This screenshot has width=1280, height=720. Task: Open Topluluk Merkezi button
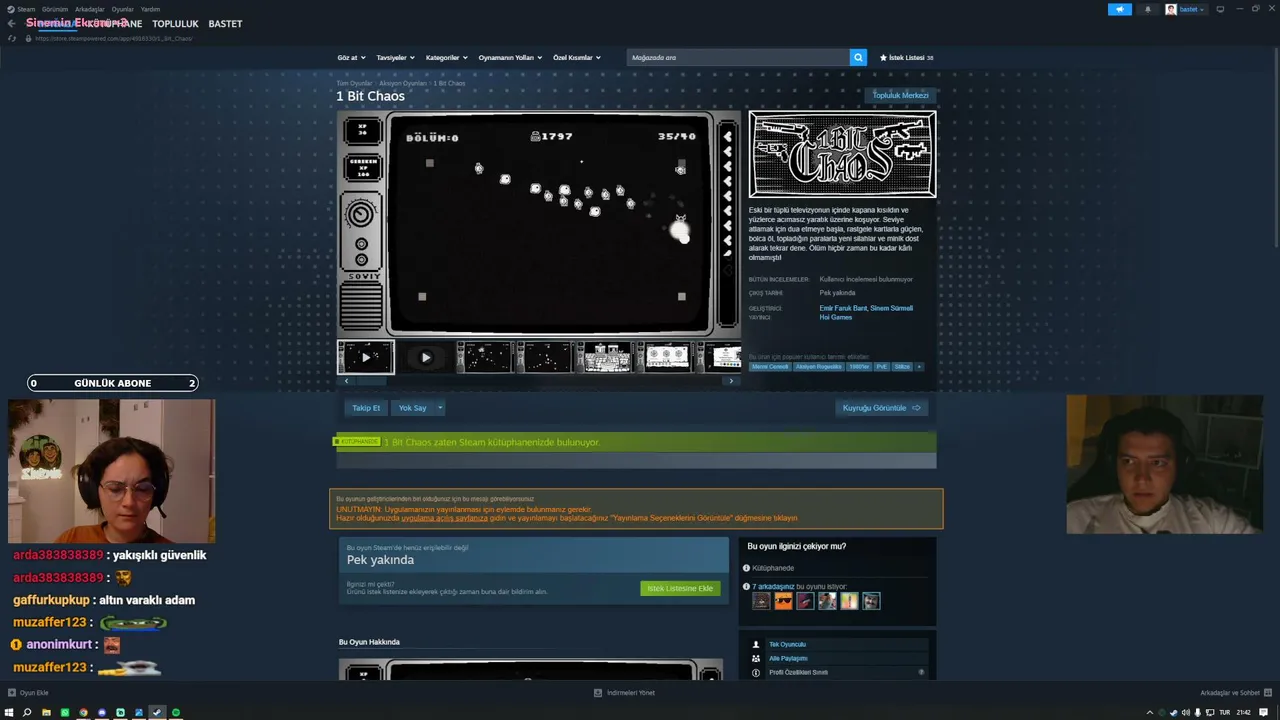tap(900, 95)
